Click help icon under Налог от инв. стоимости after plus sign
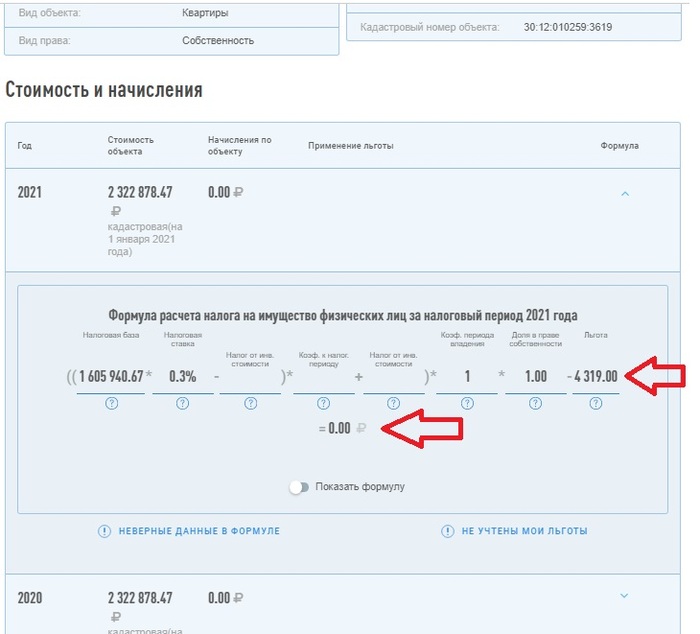The width and height of the screenshot is (700, 634). tap(393, 404)
